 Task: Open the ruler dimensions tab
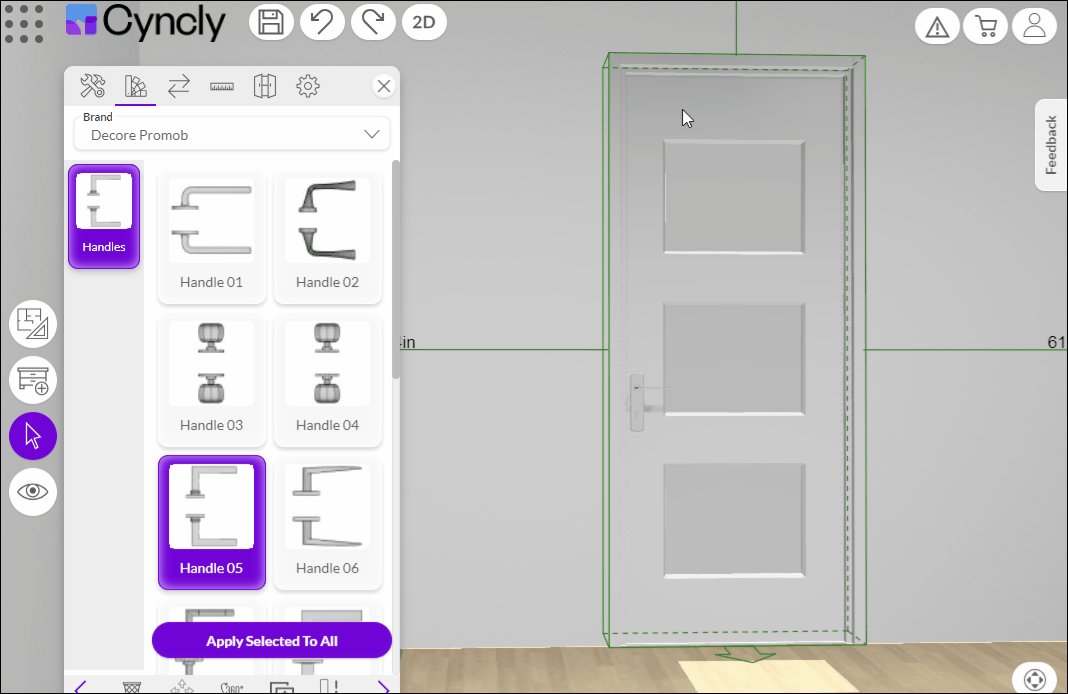click(x=222, y=86)
